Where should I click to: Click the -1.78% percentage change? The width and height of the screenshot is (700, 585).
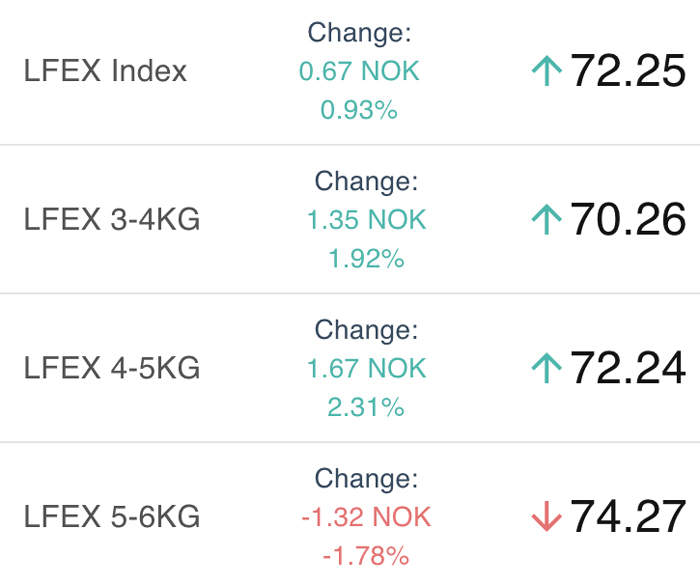click(x=366, y=556)
